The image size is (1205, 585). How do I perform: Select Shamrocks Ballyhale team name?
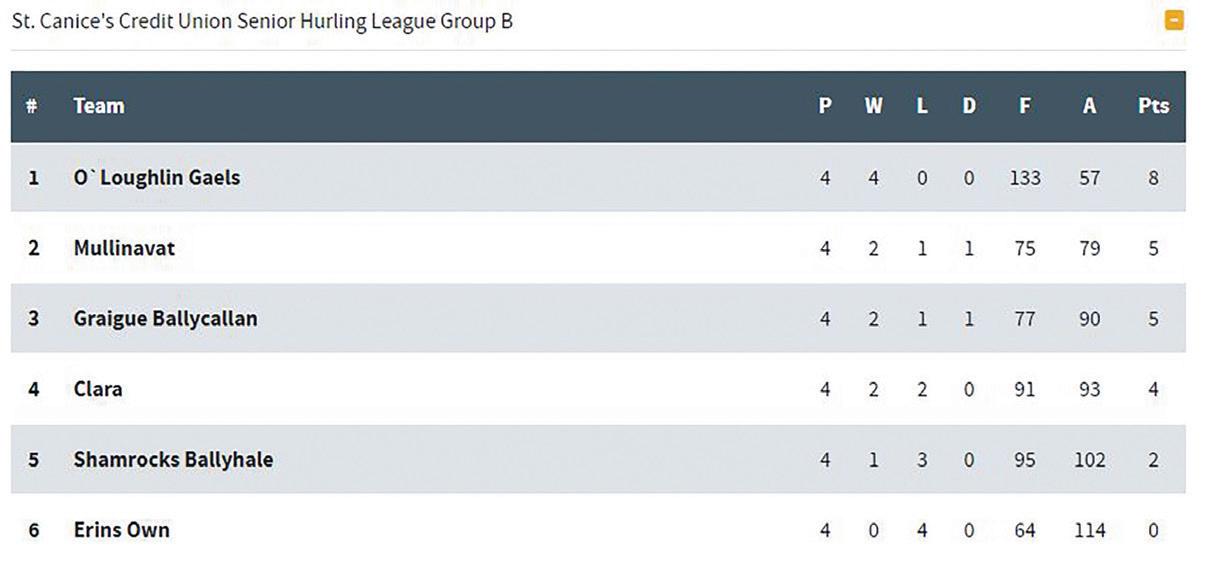click(173, 460)
